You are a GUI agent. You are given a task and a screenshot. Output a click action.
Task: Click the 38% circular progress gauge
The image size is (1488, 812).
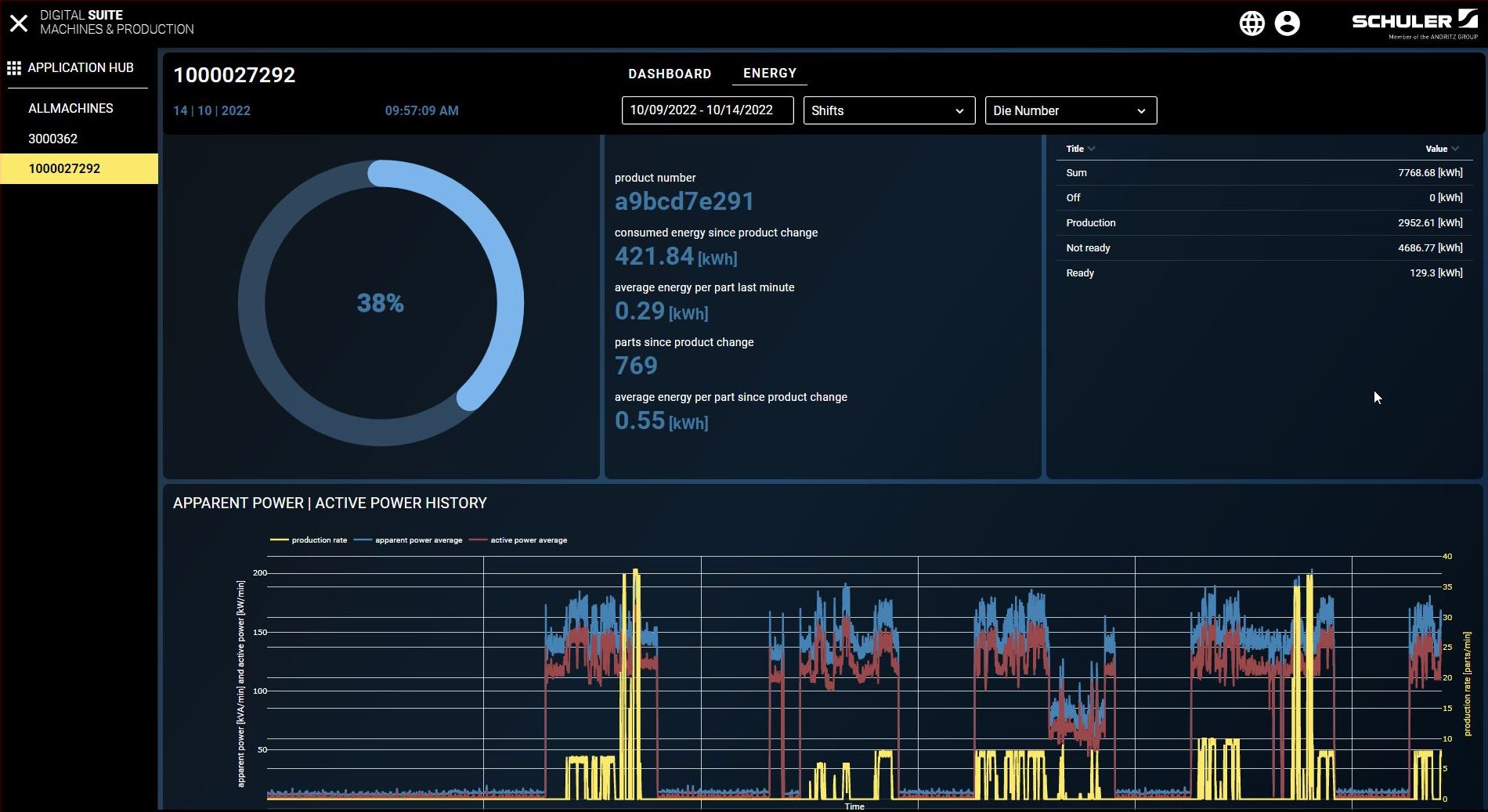381,303
